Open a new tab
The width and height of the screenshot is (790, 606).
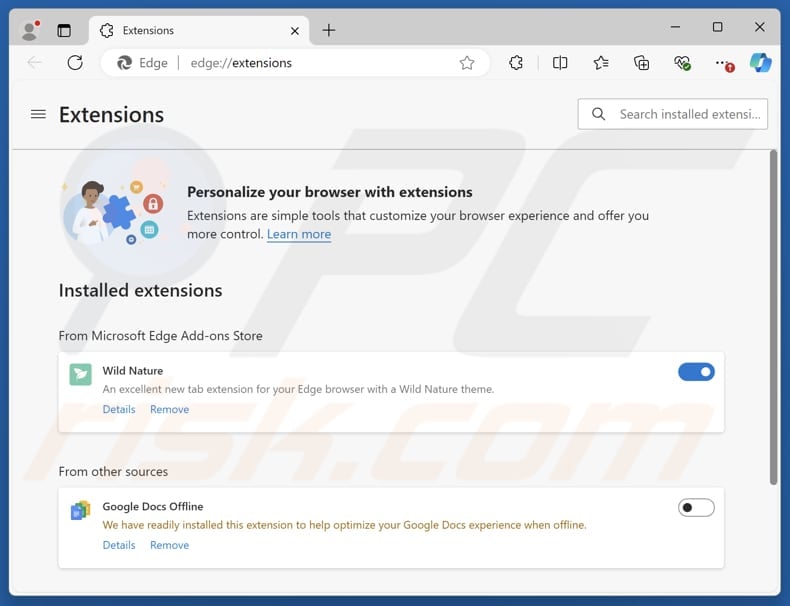coord(328,30)
